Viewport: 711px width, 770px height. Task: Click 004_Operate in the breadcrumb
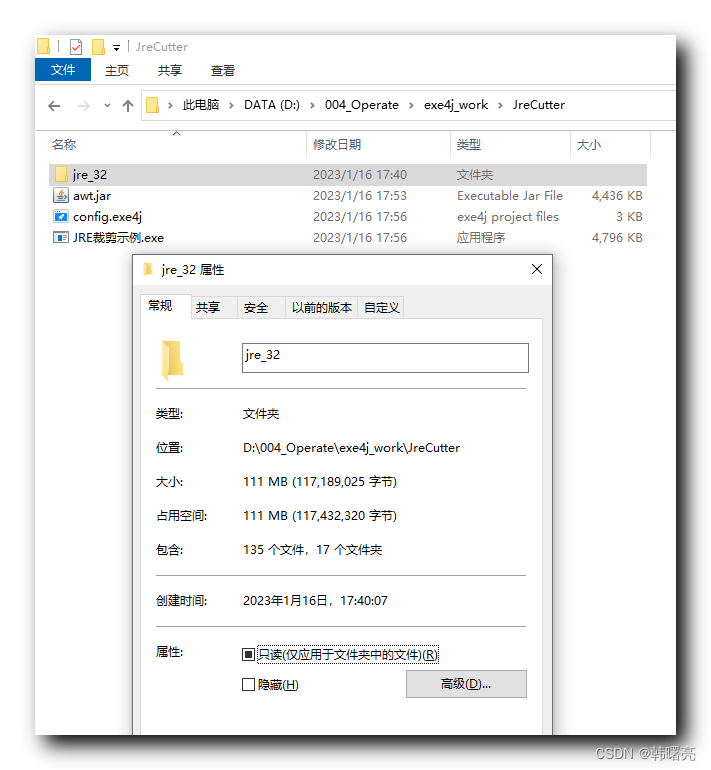(x=361, y=105)
